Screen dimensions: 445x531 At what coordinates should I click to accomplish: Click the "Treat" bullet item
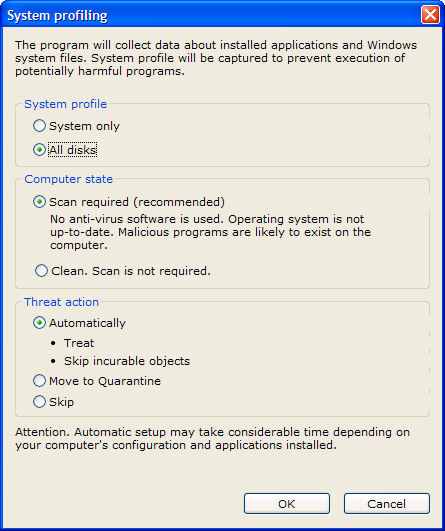[x=79, y=343]
